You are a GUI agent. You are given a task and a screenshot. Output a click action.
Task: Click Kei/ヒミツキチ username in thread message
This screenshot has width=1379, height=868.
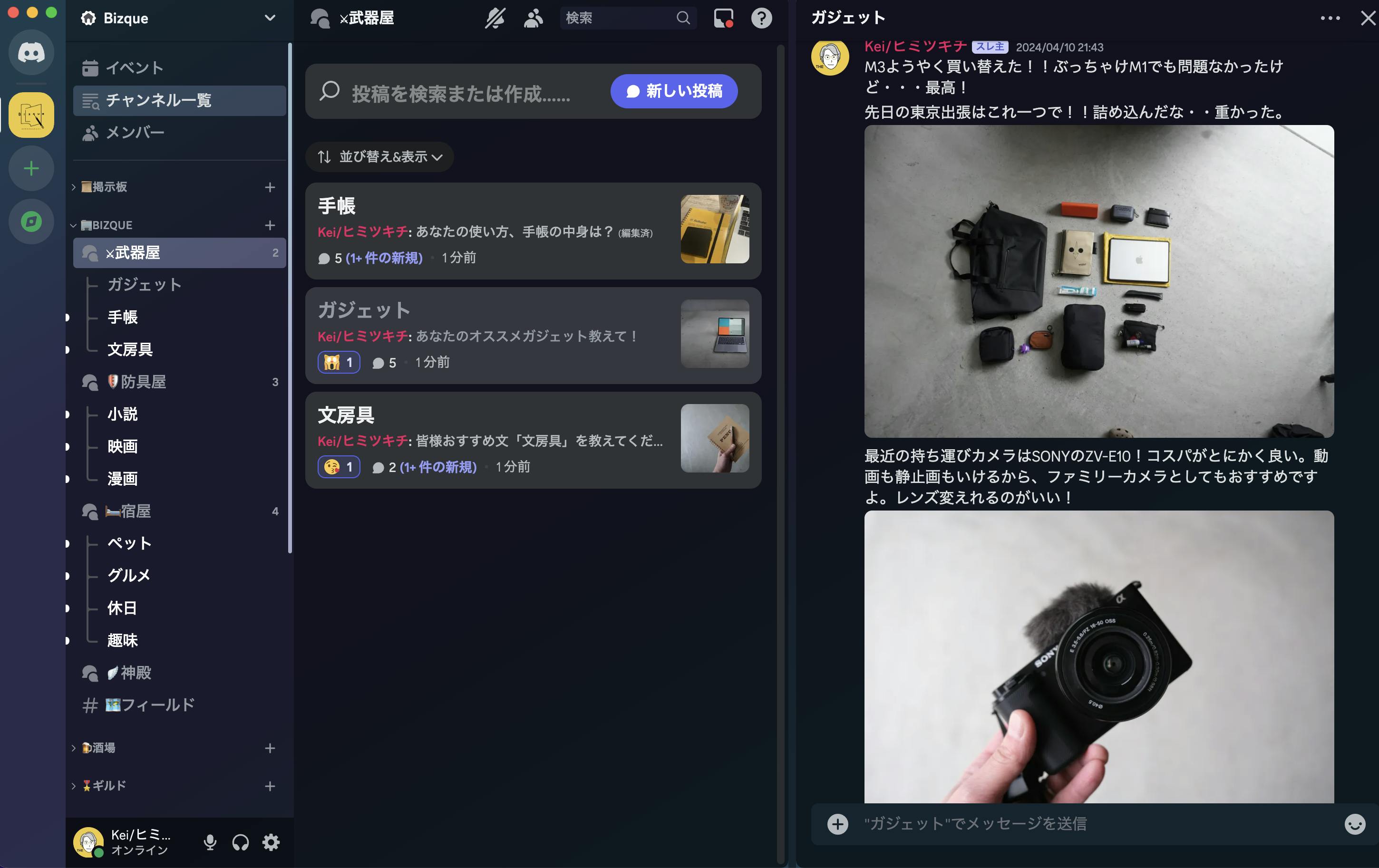[x=915, y=47]
